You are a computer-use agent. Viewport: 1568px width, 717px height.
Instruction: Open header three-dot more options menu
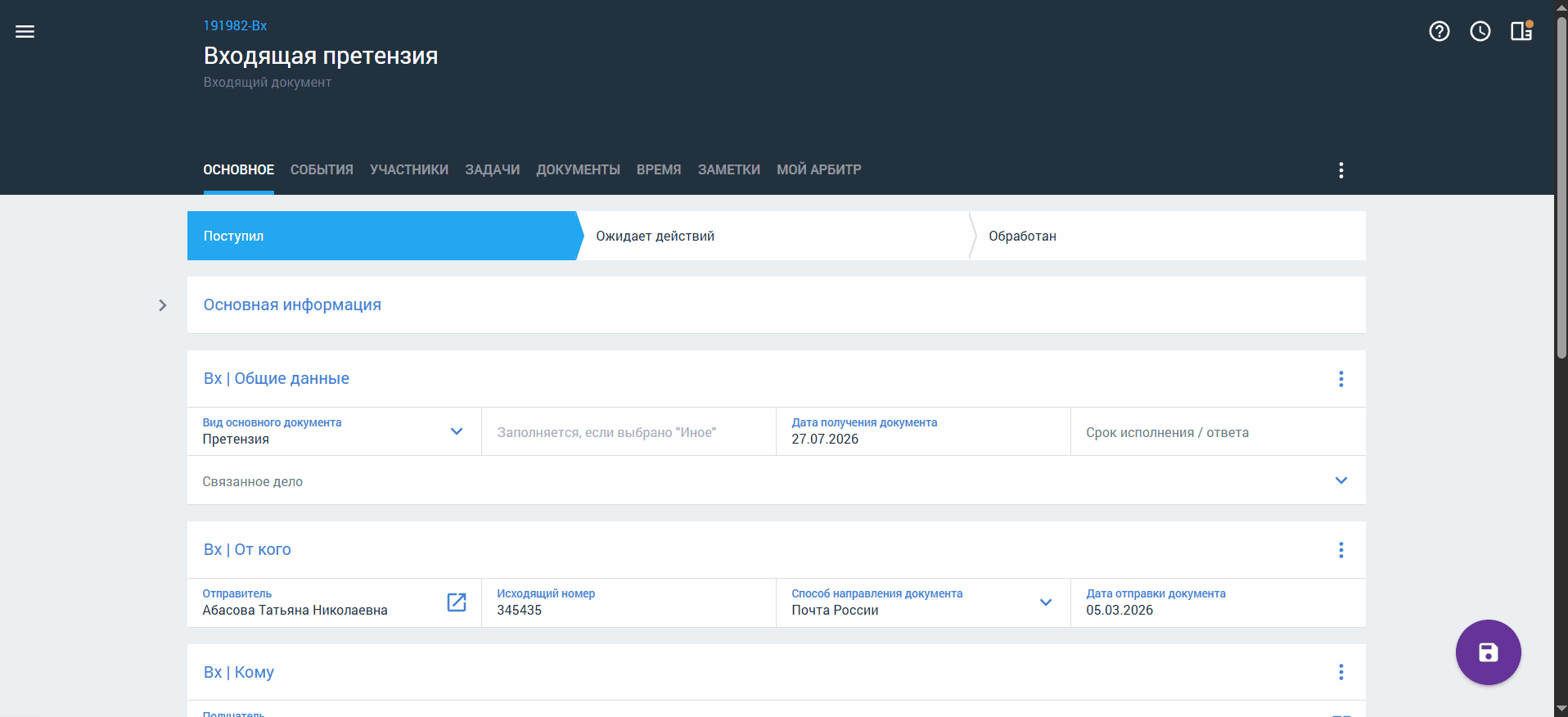(1341, 170)
